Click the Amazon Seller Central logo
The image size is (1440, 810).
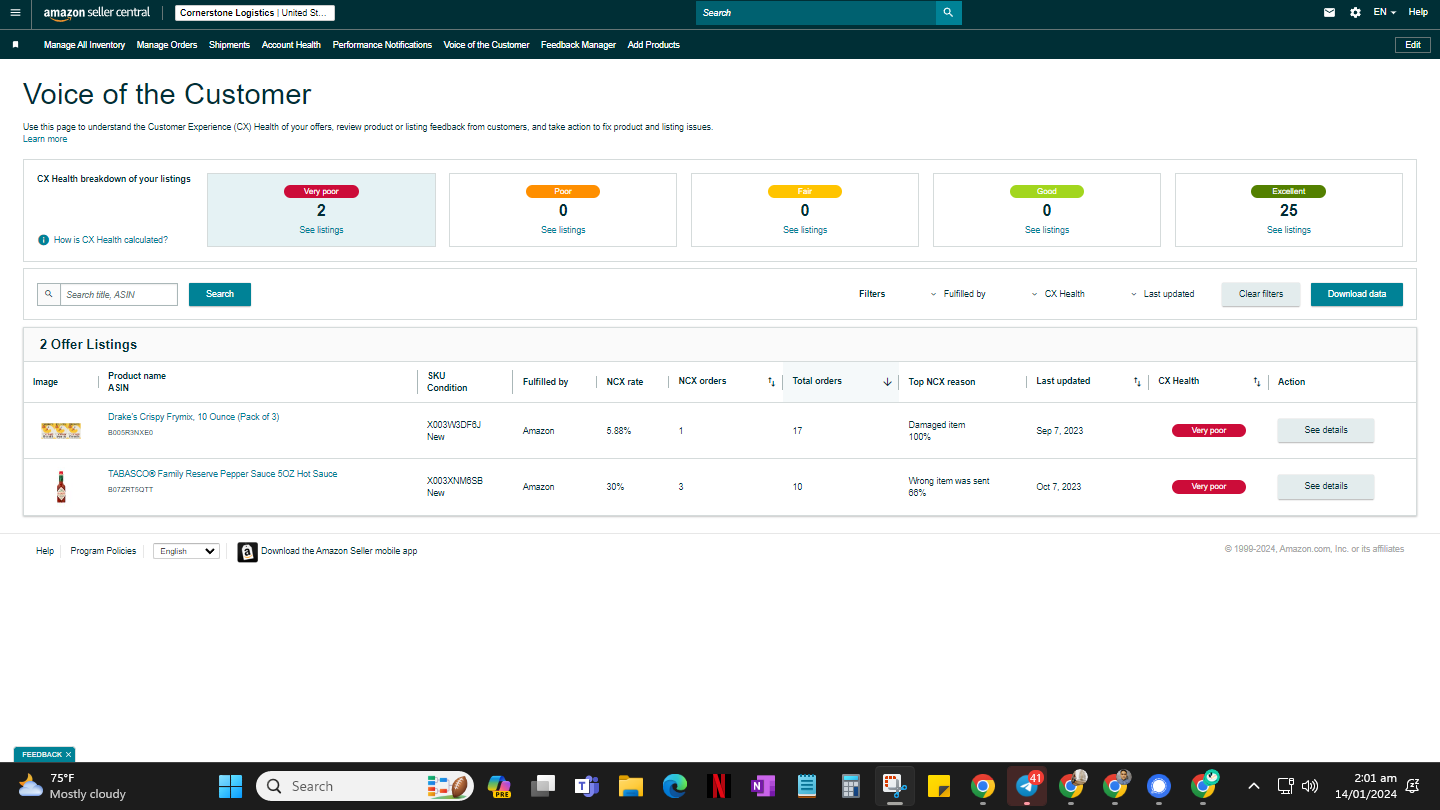tap(97, 13)
